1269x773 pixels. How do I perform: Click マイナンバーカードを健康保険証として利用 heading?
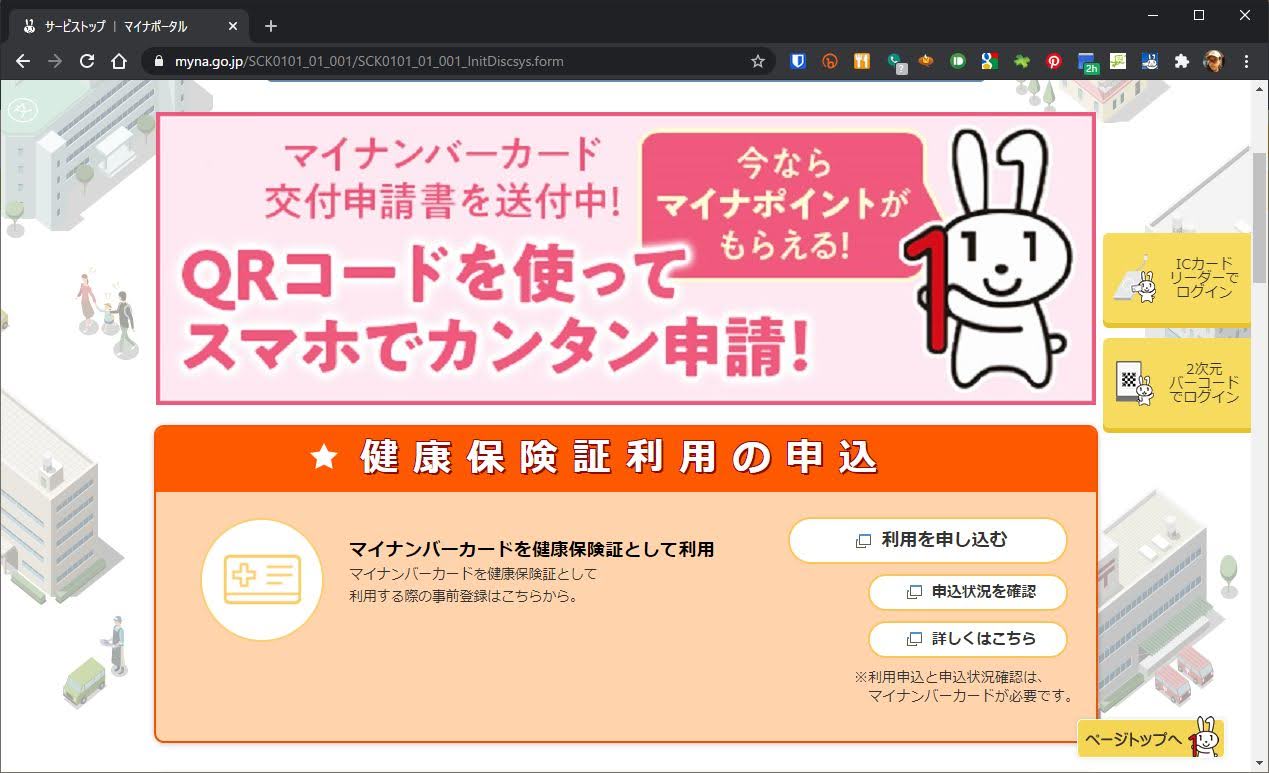(531, 549)
